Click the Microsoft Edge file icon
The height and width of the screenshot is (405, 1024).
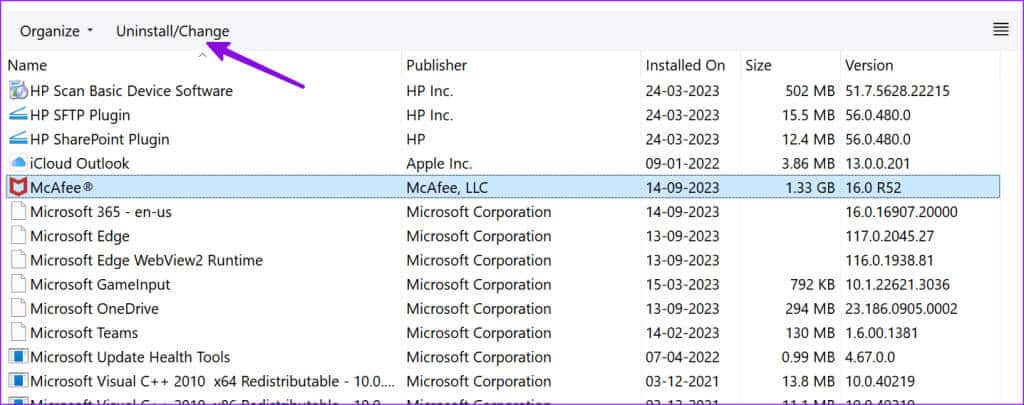point(19,236)
